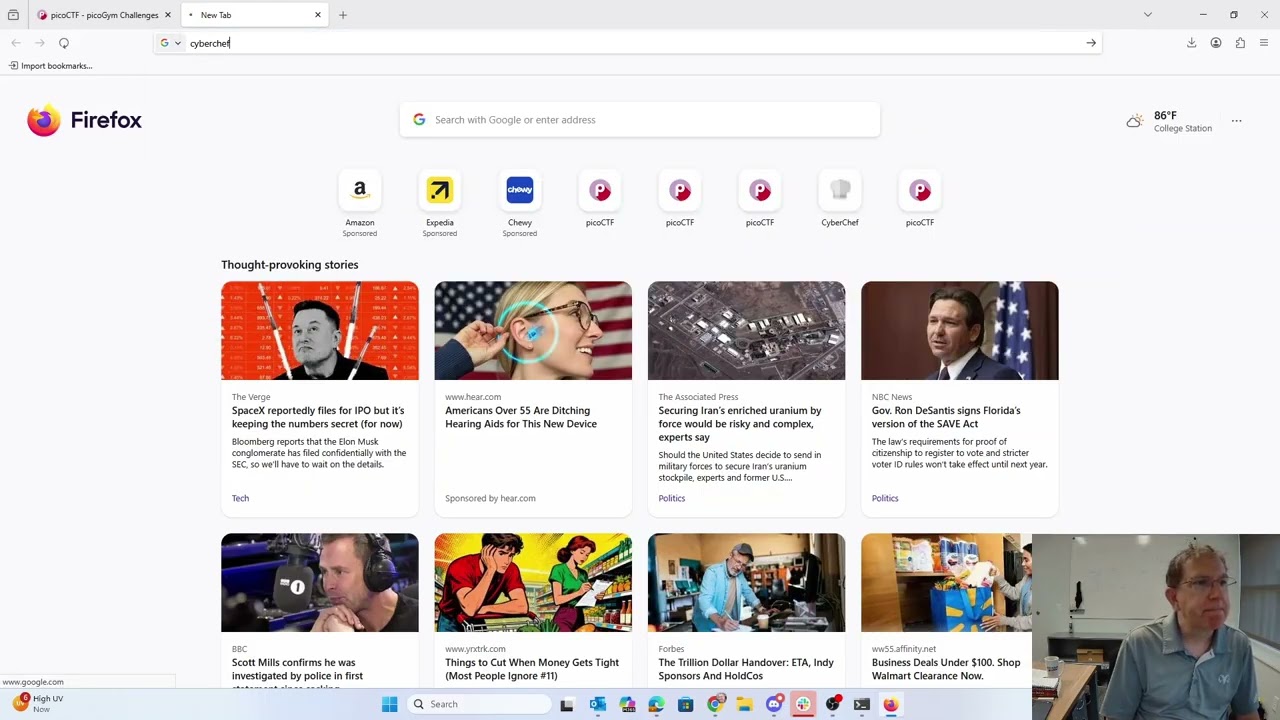Open the Firefox Downloads panel
The width and height of the screenshot is (1280, 720).
pyautogui.click(x=1192, y=43)
